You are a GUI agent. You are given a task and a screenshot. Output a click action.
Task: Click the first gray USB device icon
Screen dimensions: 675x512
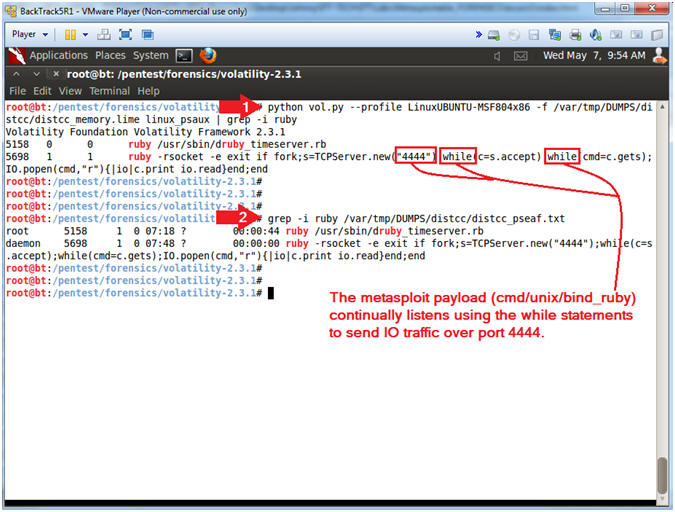coord(616,35)
